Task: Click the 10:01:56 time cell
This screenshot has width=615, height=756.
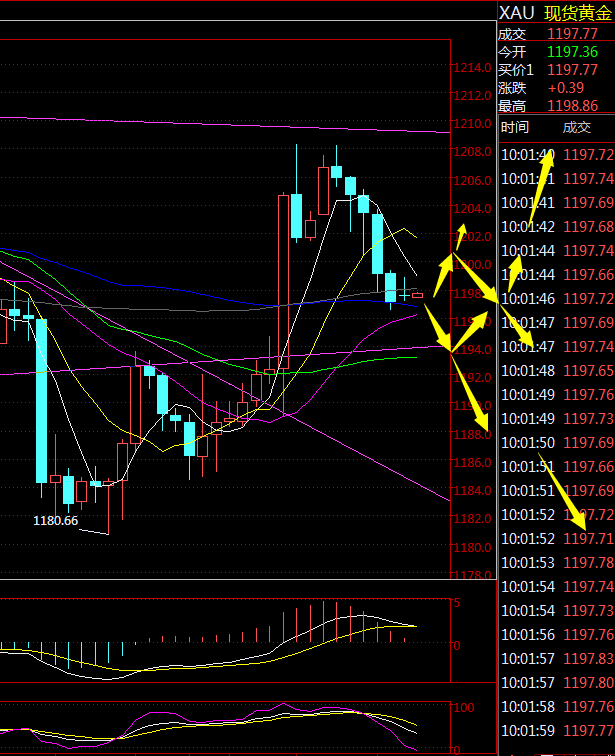Action: click(528, 634)
